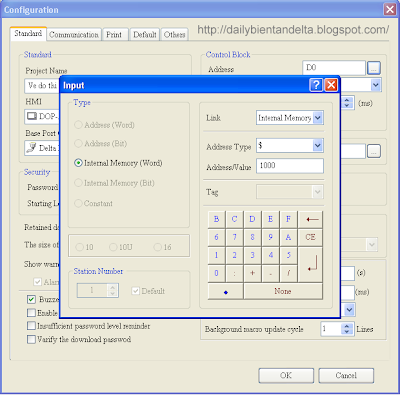Click the slash key on keypad
The width and height of the screenshot is (400, 395).
click(288, 273)
